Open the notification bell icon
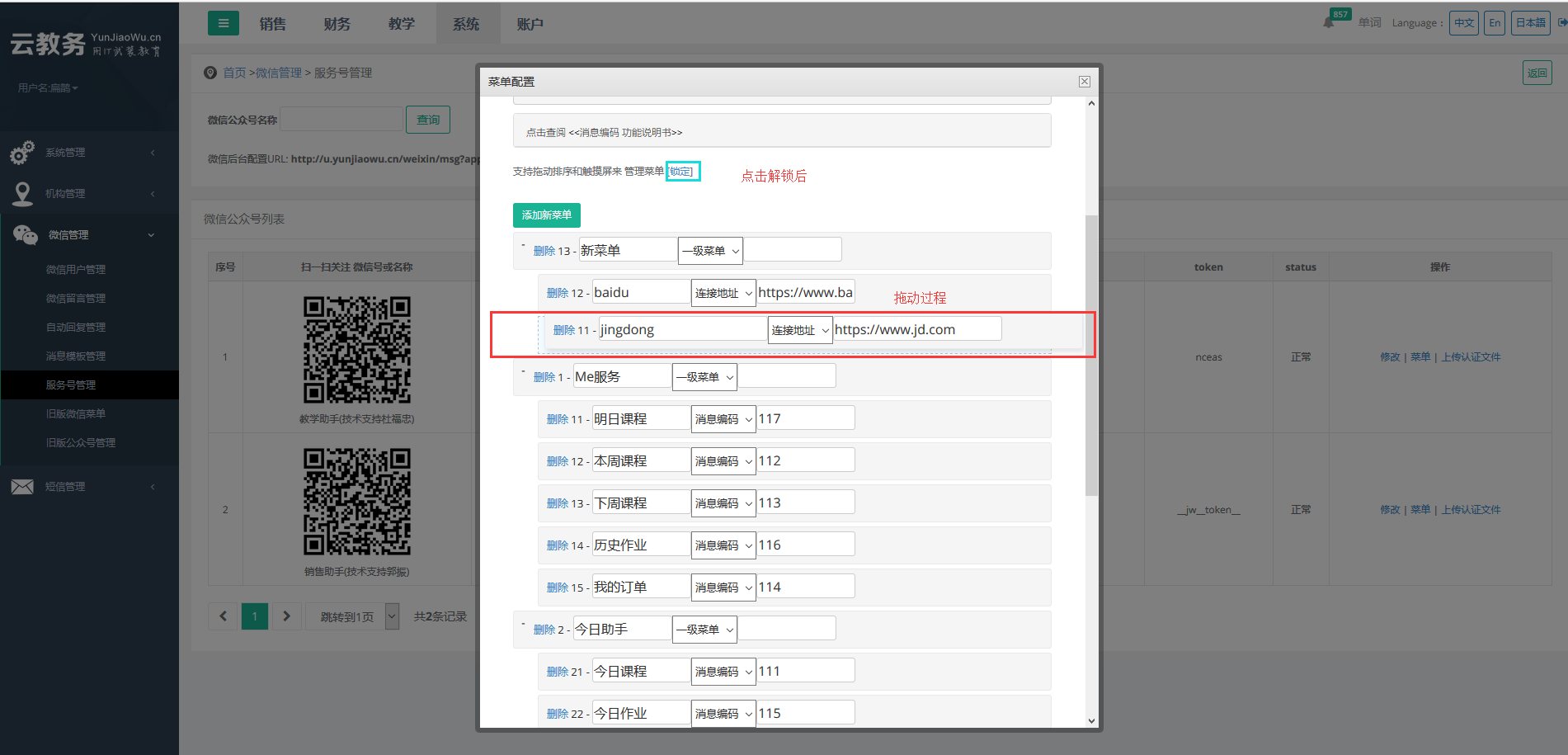The height and width of the screenshot is (755, 1568). tap(1329, 22)
